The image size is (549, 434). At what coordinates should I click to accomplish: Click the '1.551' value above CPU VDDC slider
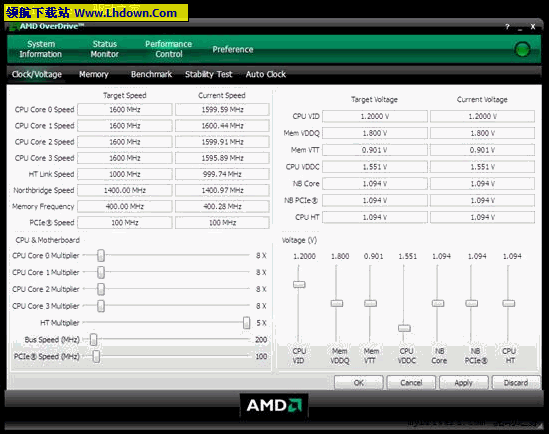(x=408, y=256)
